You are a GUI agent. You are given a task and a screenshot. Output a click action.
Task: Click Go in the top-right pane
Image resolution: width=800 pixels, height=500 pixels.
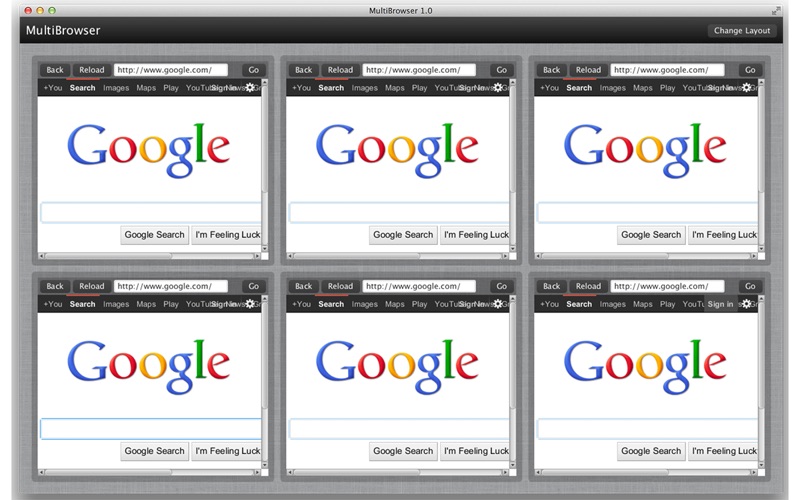[750, 70]
